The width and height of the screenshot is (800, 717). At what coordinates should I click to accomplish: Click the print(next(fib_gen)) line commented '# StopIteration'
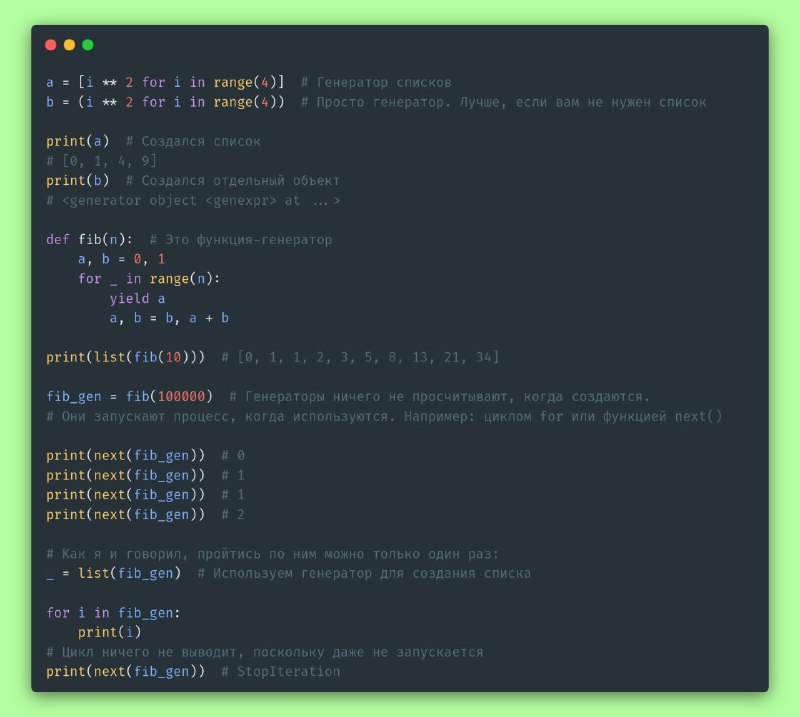coord(193,672)
